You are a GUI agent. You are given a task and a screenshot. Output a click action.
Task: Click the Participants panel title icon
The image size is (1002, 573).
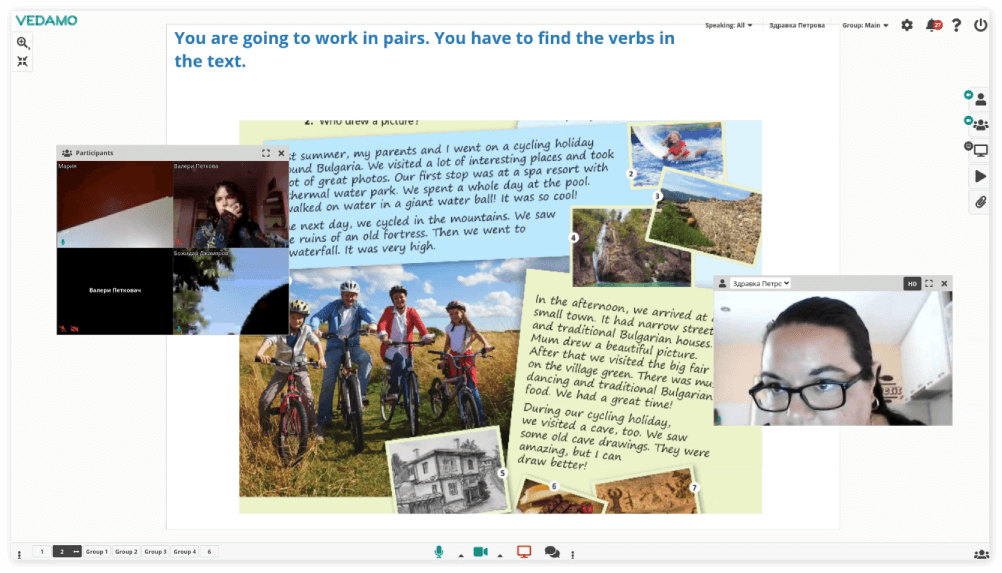point(66,153)
